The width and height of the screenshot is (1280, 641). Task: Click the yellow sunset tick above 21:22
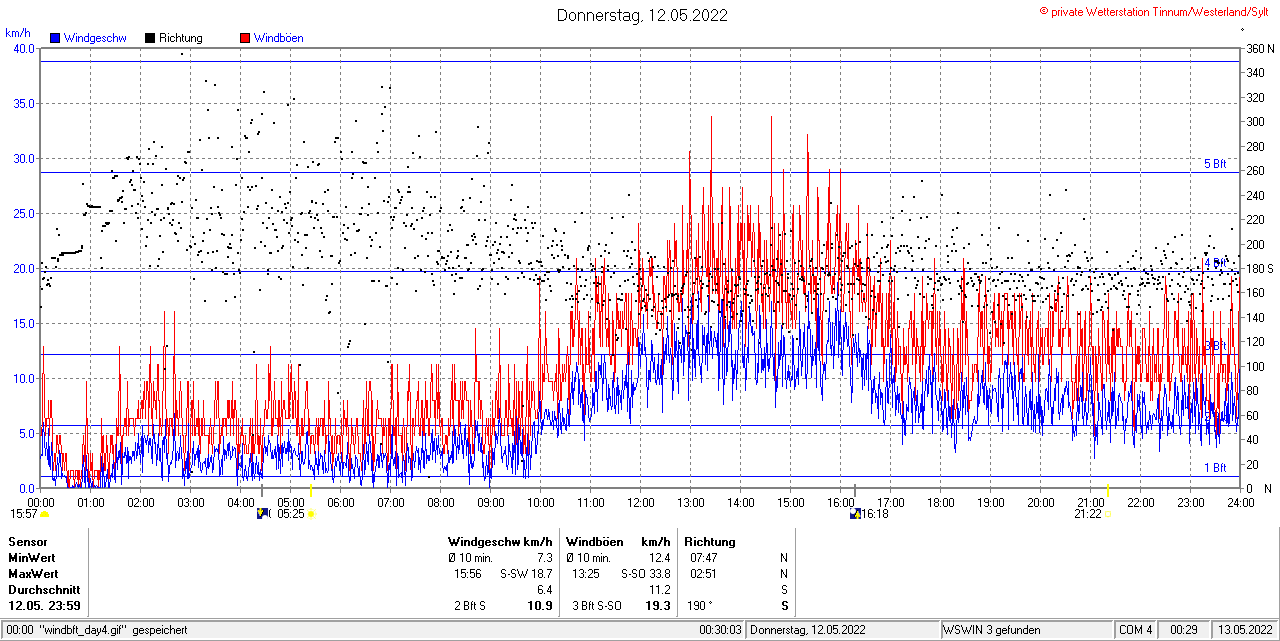click(x=1108, y=491)
